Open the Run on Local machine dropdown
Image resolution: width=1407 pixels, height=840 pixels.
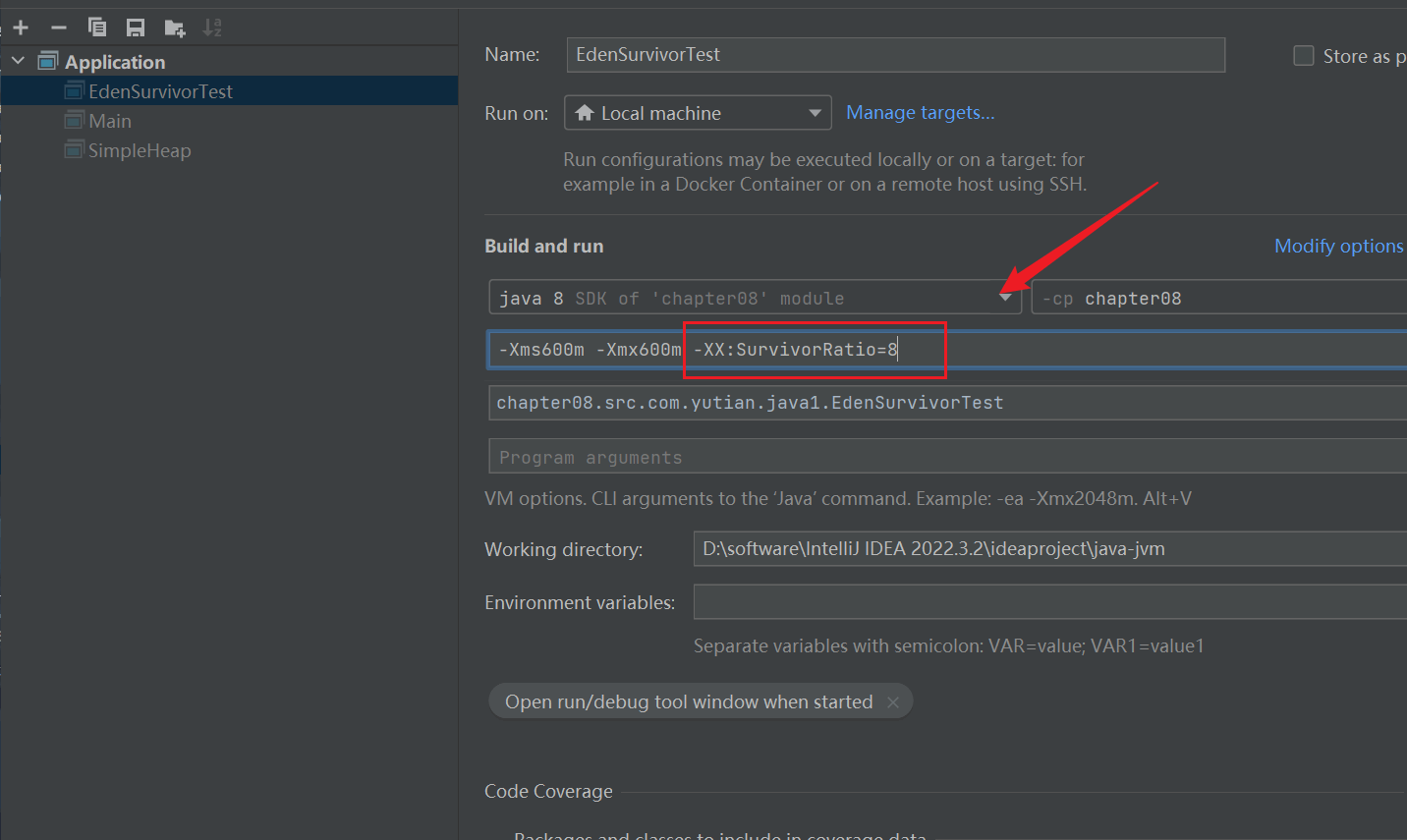698,113
